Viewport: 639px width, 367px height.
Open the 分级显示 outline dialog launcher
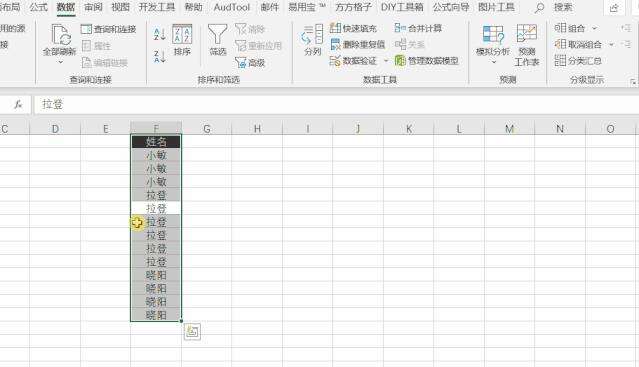coord(632,82)
